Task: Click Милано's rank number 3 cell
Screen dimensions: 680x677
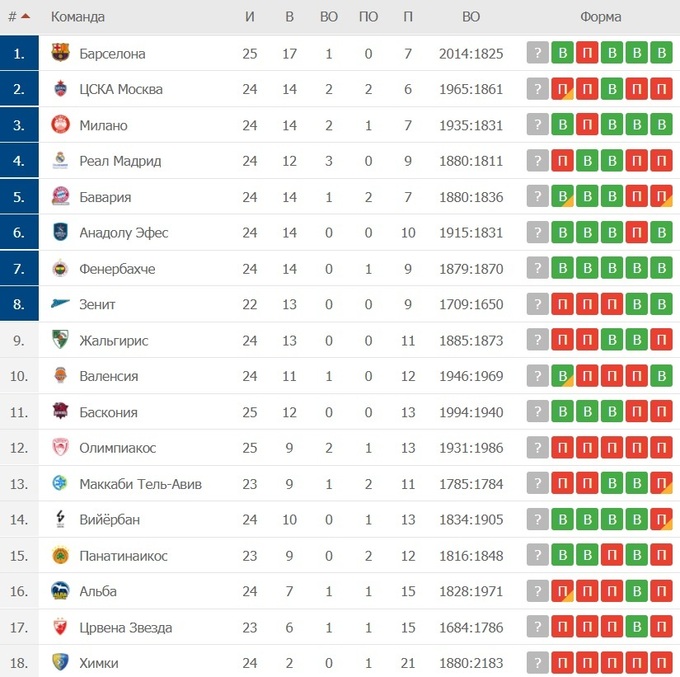Action: [19, 125]
